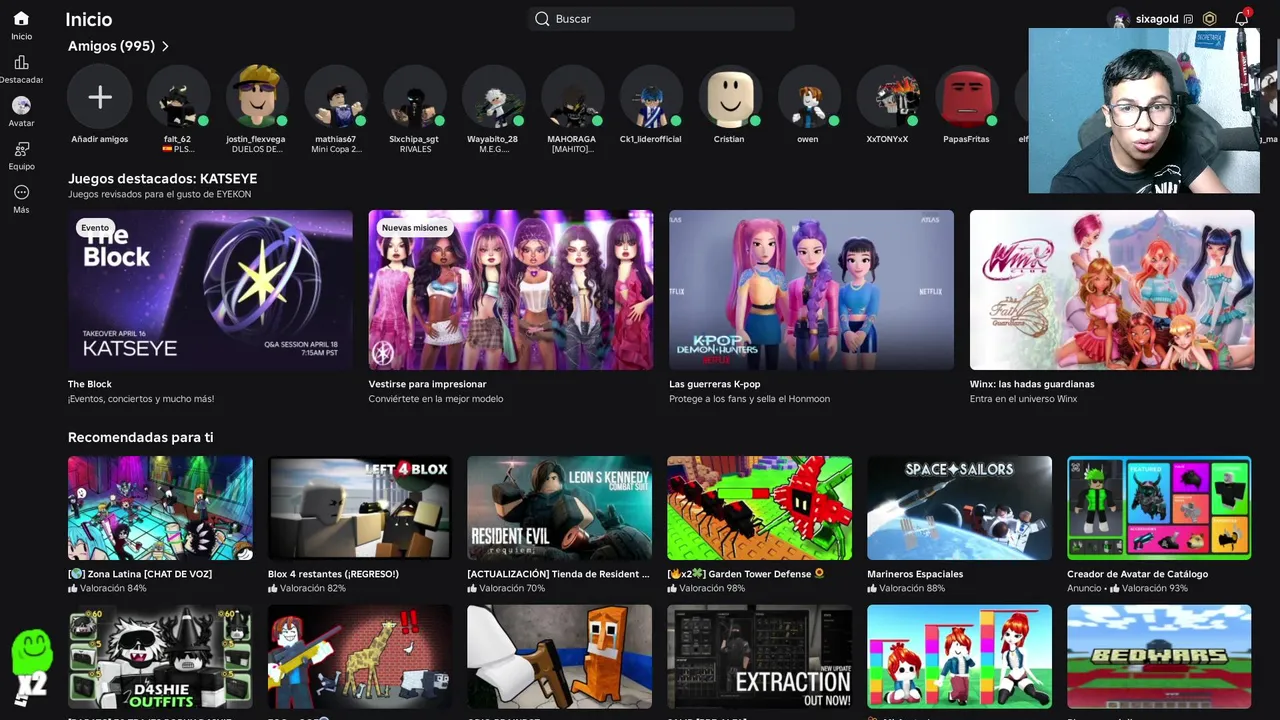The width and height of the screenshot is (1280, 720).
Task: Open the notifications bell icon
Action: coord(1241,19)
